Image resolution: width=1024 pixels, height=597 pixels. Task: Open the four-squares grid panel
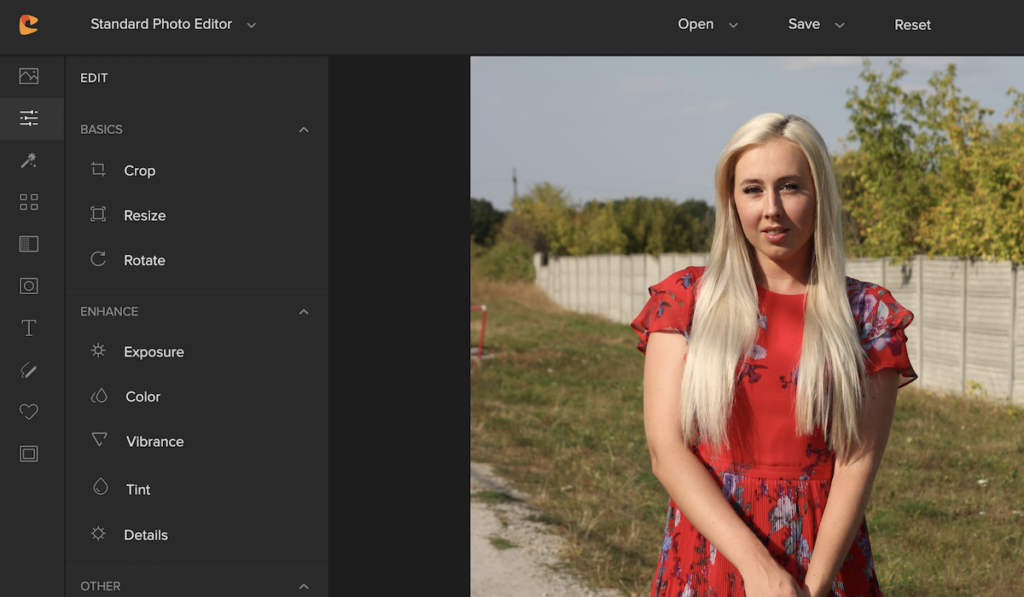coord(29,202)
